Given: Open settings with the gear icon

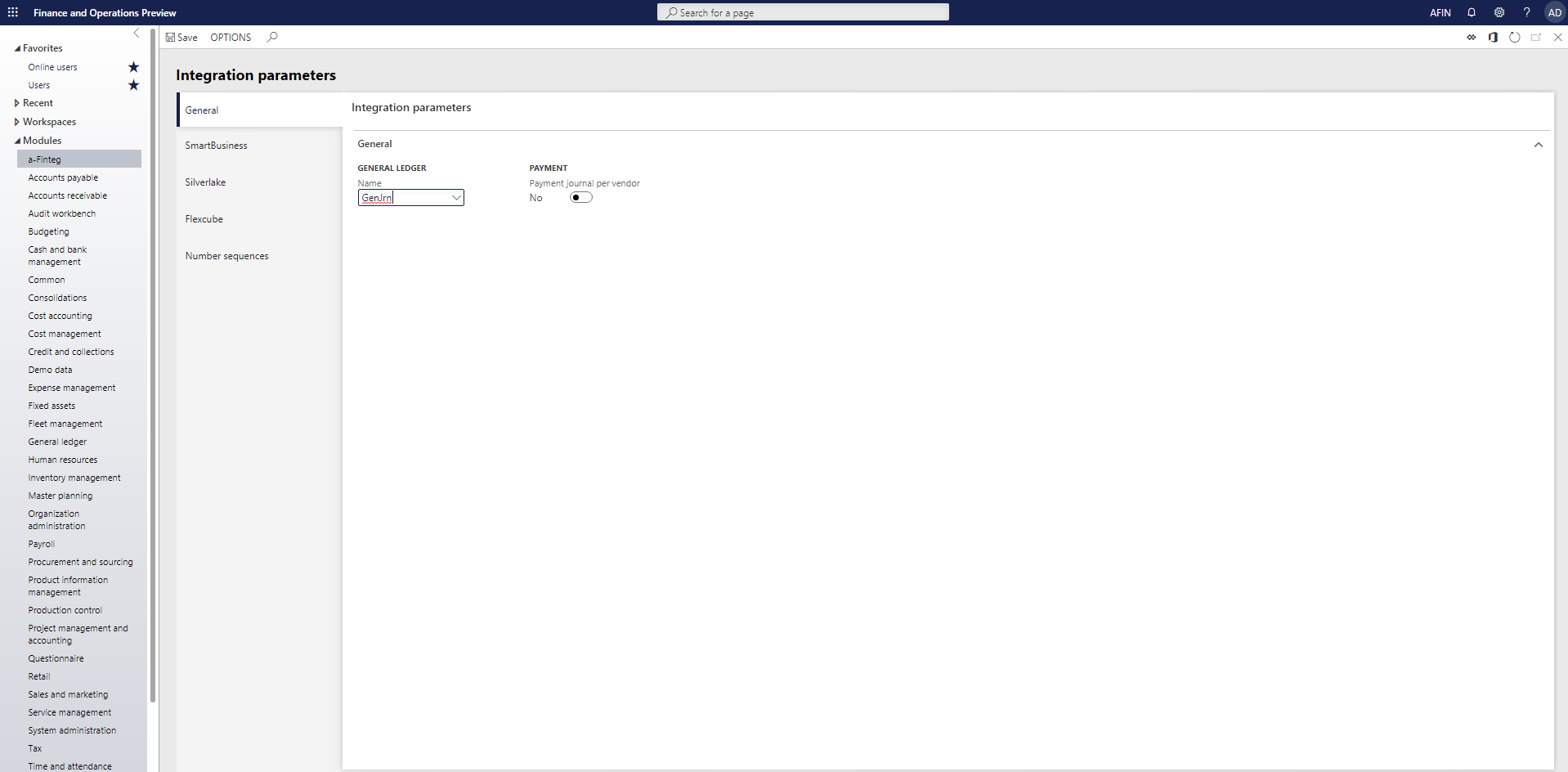Looking at the screenshot, I should pos(1499,12).
